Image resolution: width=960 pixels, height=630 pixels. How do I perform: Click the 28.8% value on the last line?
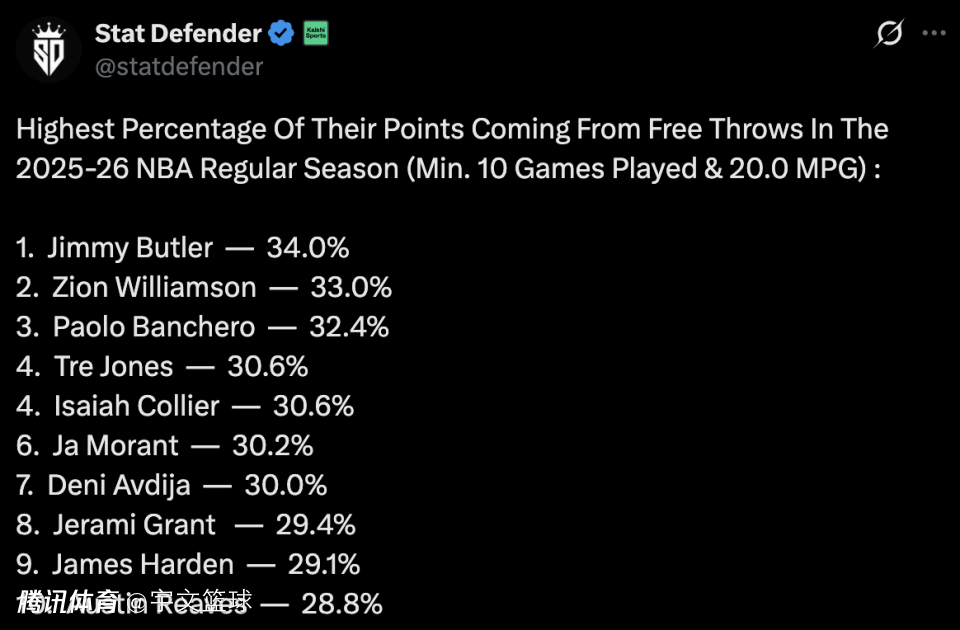tap(341, 603)
